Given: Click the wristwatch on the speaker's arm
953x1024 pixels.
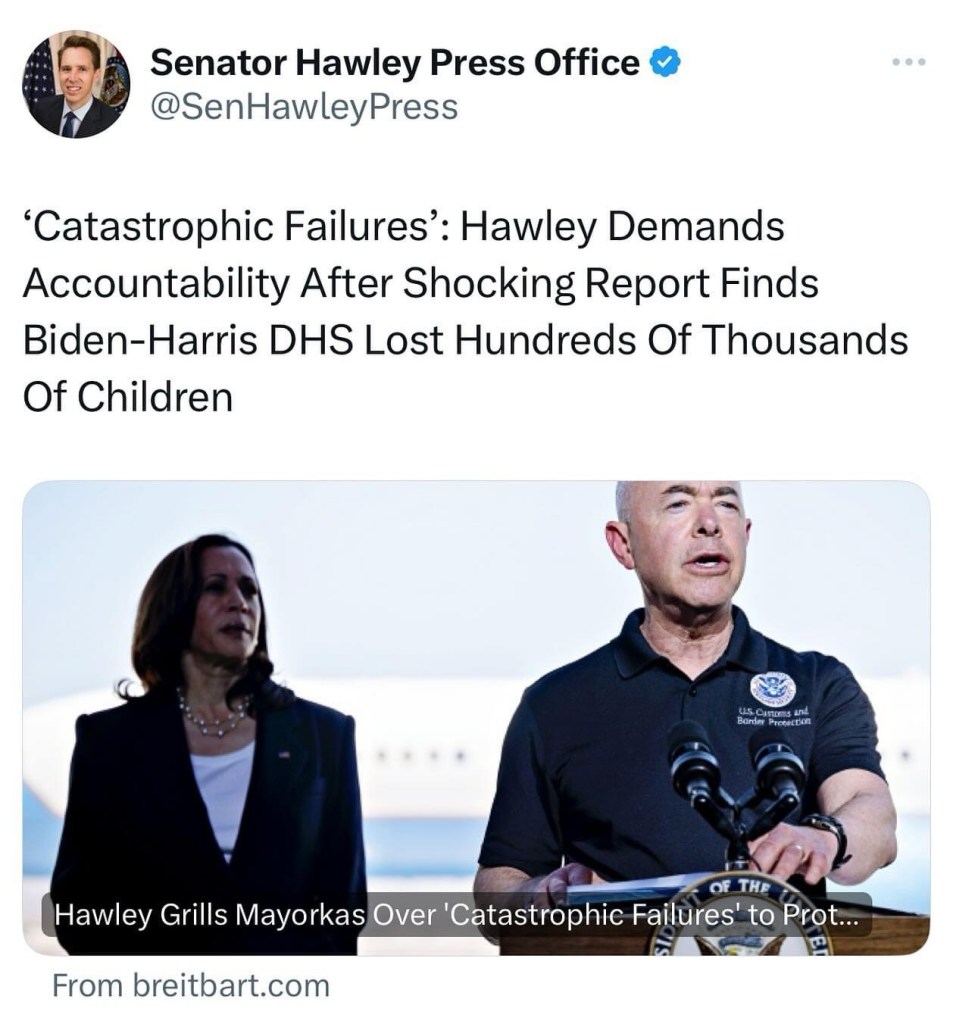Looking at the screenshot, I should tap(831, 837).
